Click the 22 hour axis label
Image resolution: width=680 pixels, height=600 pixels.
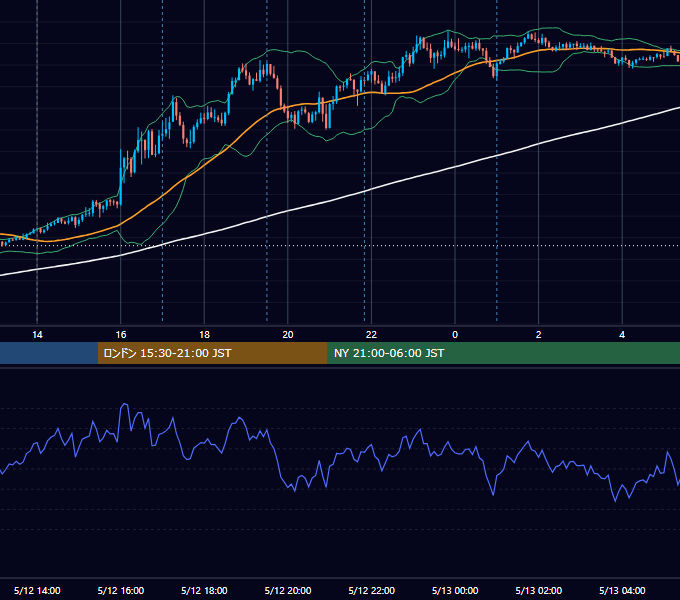click(371, 335)
